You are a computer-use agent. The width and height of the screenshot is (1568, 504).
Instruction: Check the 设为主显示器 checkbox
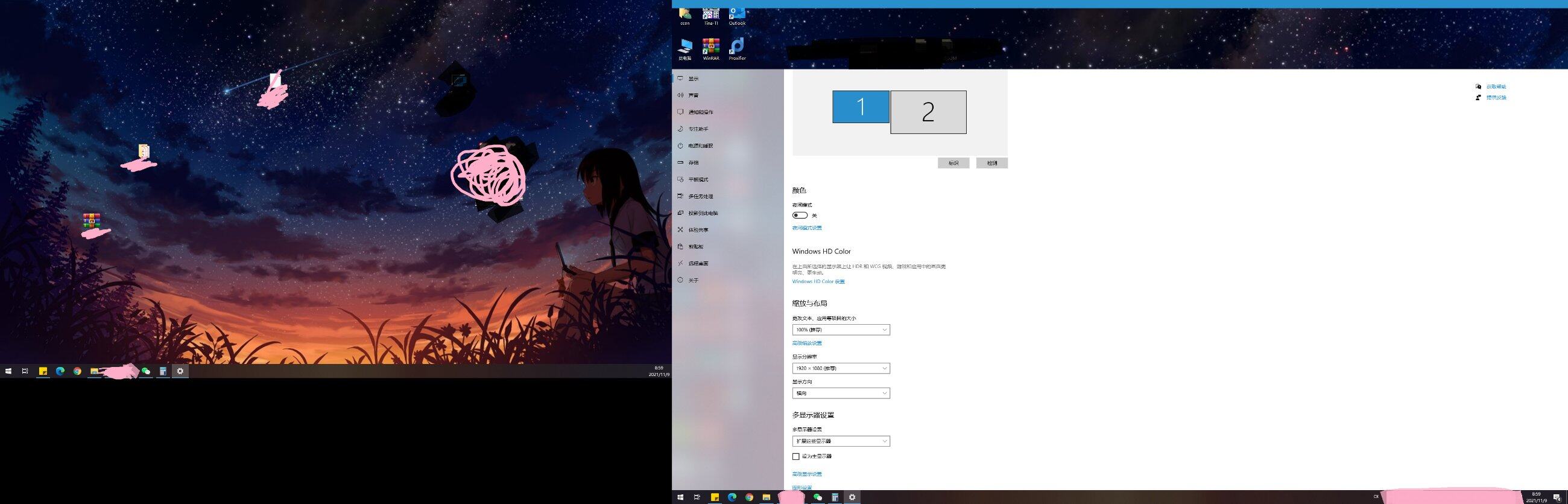coord(796,456)
